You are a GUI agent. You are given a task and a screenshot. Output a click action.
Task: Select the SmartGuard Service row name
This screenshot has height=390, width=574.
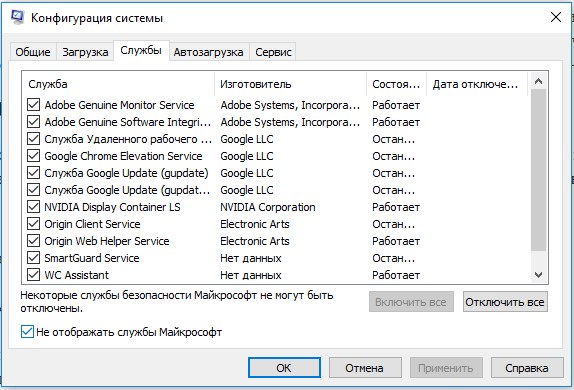[x=92, y=258]
